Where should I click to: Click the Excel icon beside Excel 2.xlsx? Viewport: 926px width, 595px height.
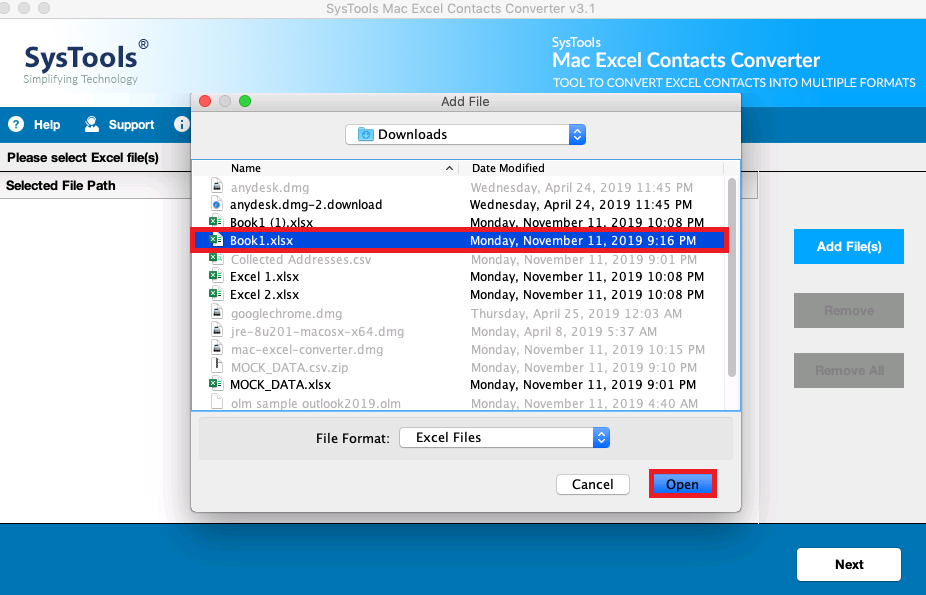point(215,294)
